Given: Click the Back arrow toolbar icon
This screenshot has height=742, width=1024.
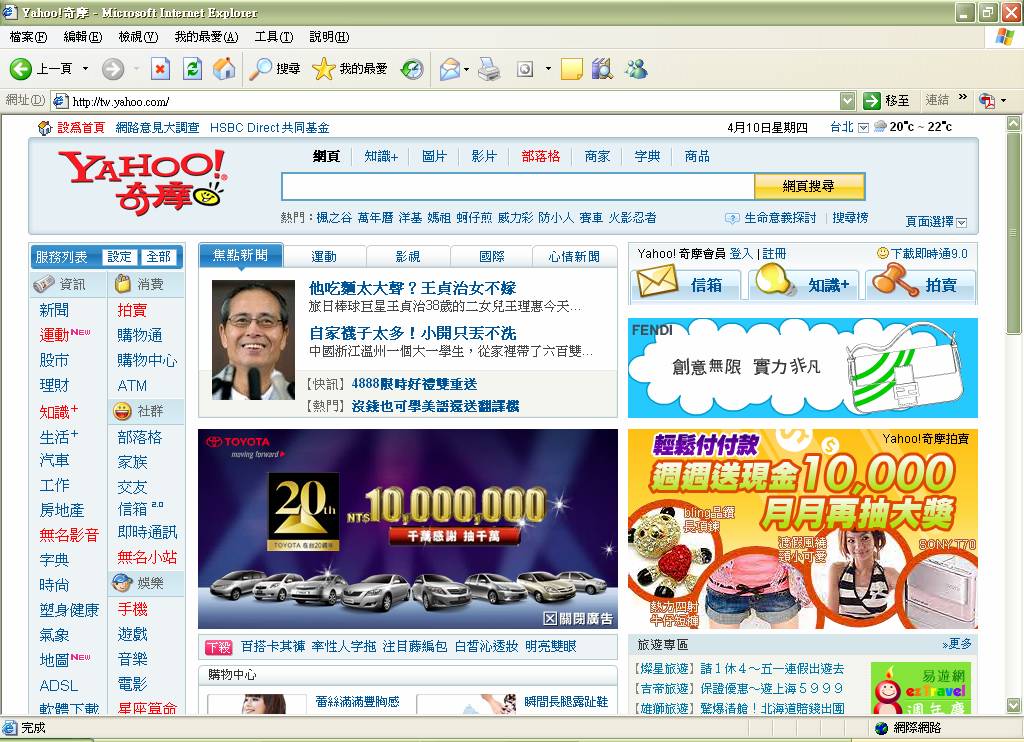Looking at the screenshot, I should (x=20, y=69).
